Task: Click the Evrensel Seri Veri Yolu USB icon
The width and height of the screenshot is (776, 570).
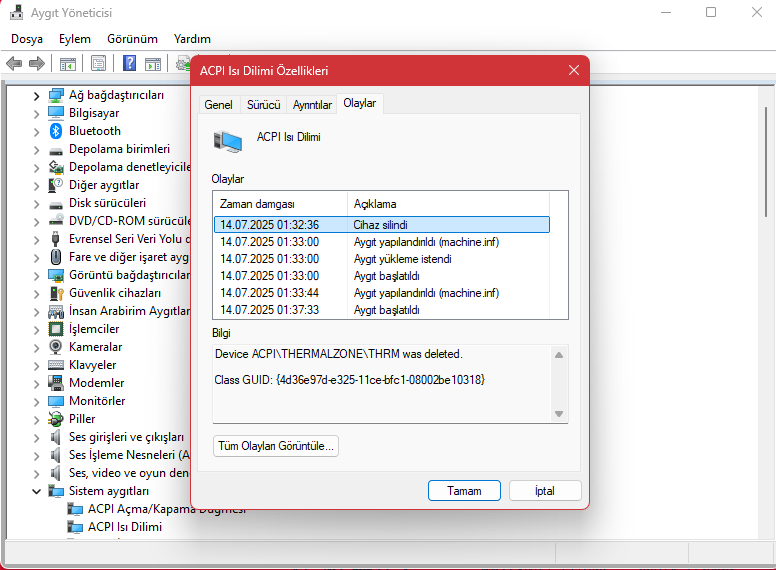Action: (x=56, y=238)
